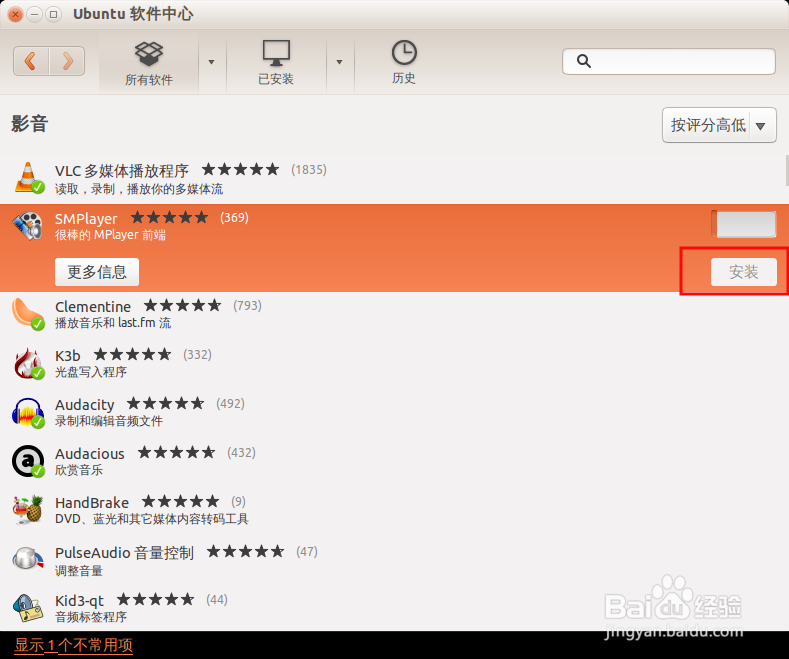Click the vertical scrollbar of the software list
The image size is (789, 659).
[786, 171]
